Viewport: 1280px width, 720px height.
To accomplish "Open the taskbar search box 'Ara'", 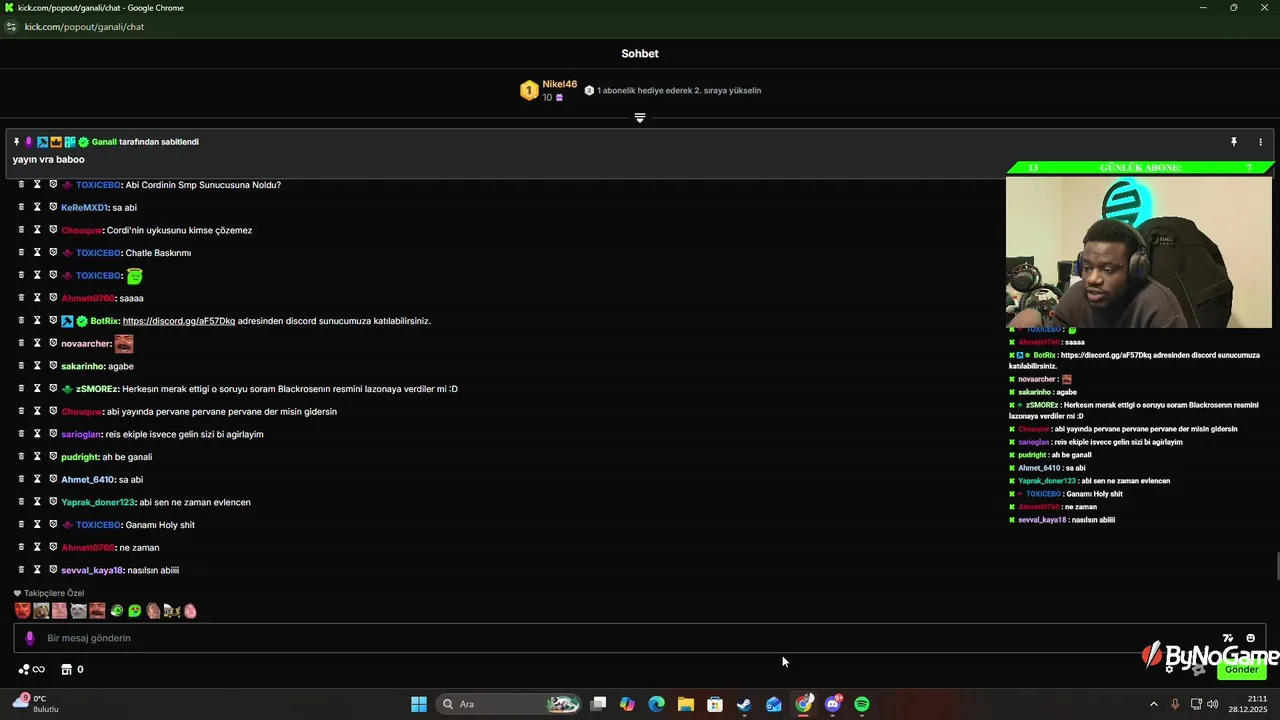I will tap(510, 704).
